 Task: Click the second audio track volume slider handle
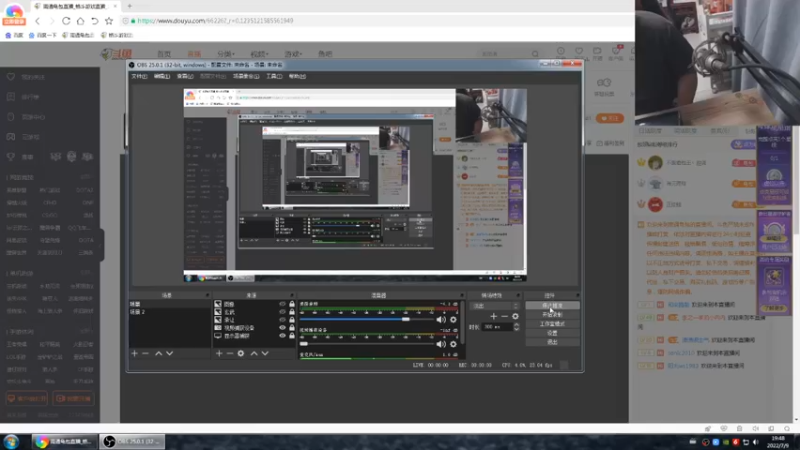click(304, 344)
